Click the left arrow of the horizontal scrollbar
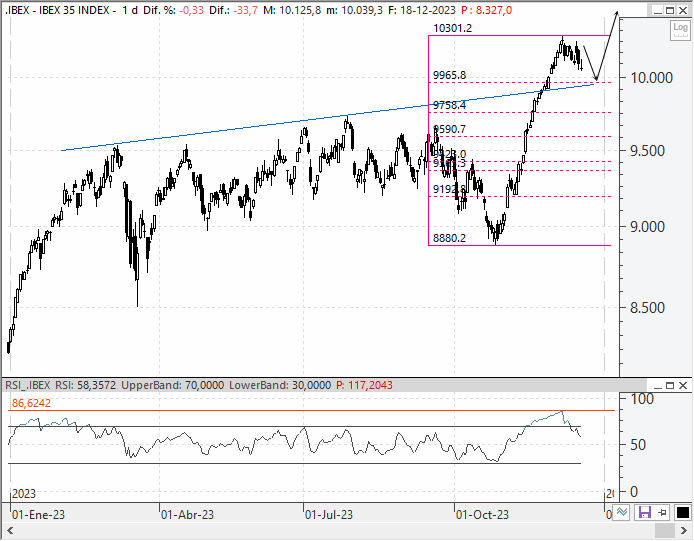 pyautogui.click(x=10, y=530)
